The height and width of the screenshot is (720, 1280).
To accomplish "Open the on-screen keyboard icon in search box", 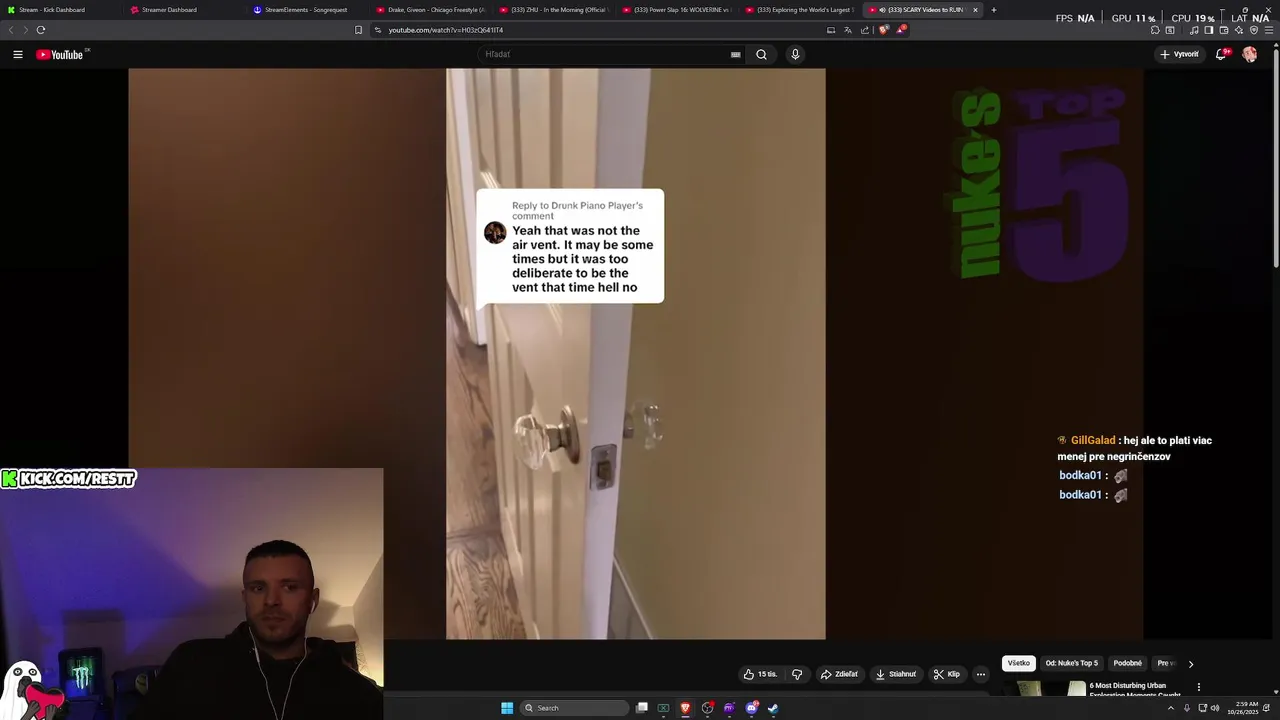I will pyautogui.click(x=736, y=55).
